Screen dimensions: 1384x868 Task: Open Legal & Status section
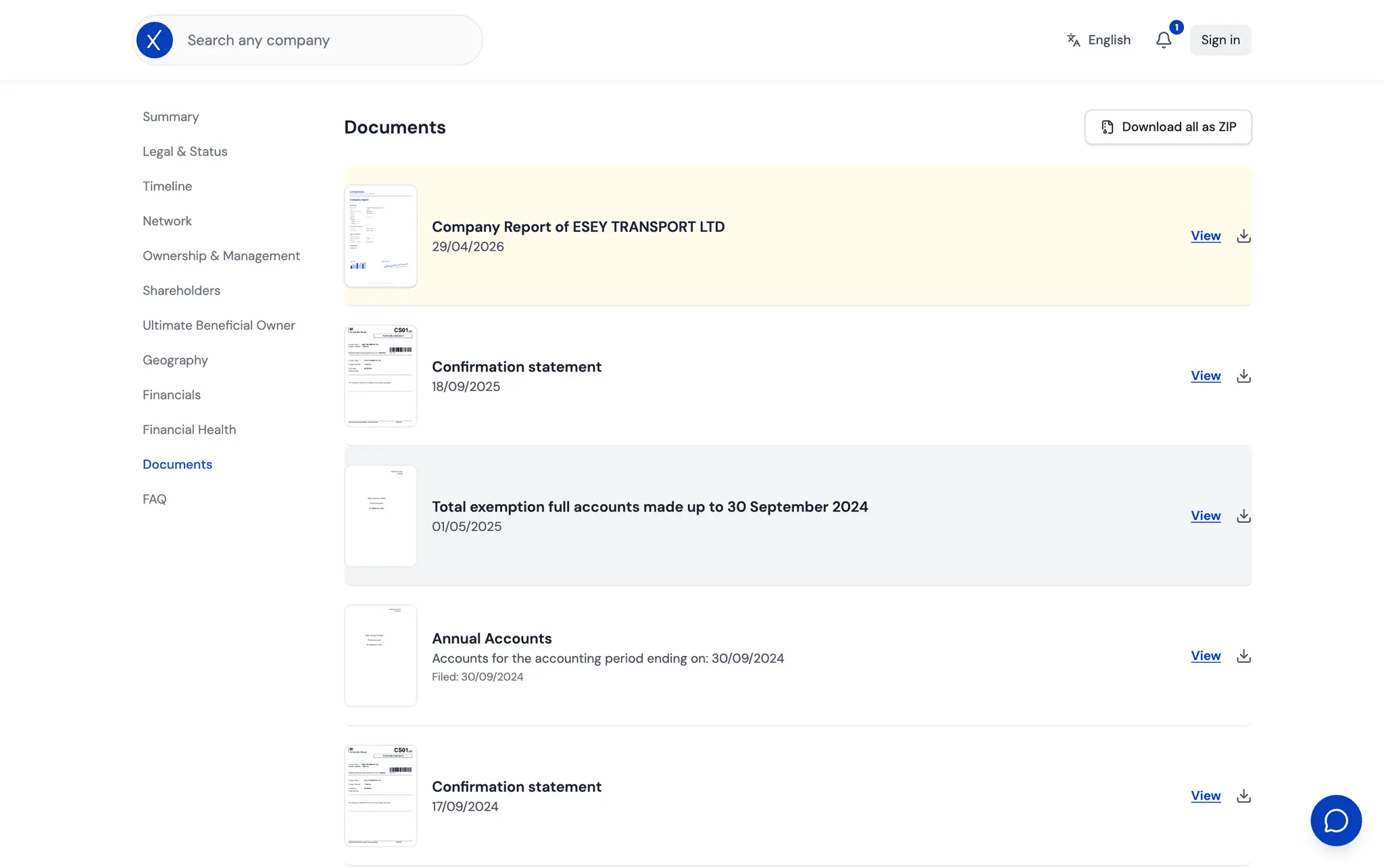point(185,151)
